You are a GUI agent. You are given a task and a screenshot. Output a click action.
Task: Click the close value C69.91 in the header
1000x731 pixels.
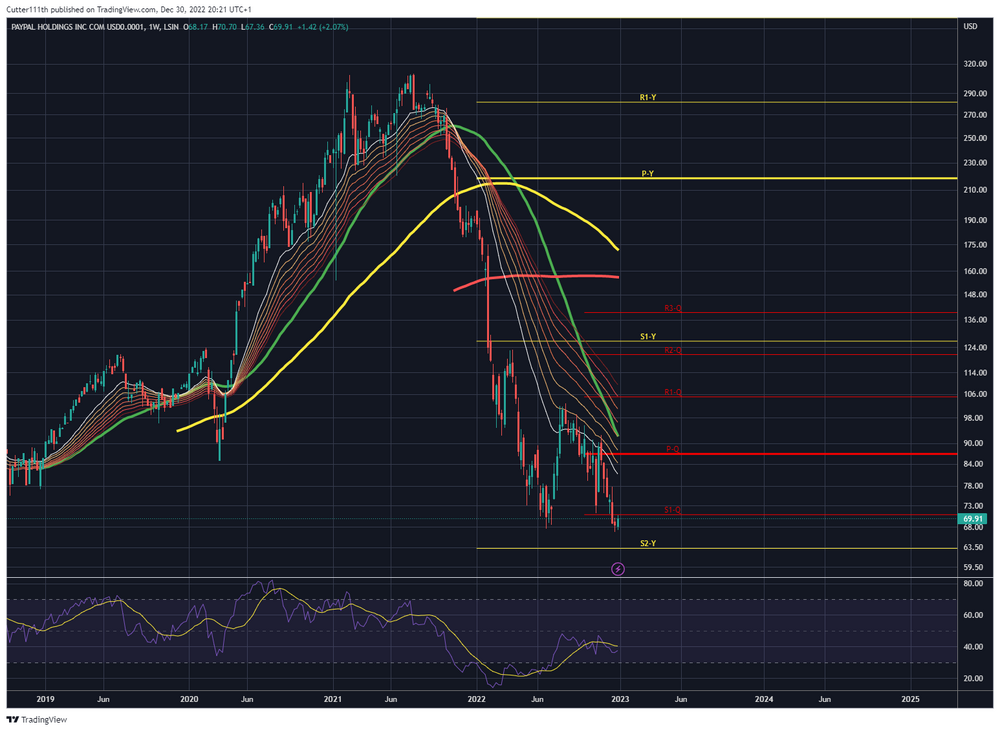click(281, 27)
